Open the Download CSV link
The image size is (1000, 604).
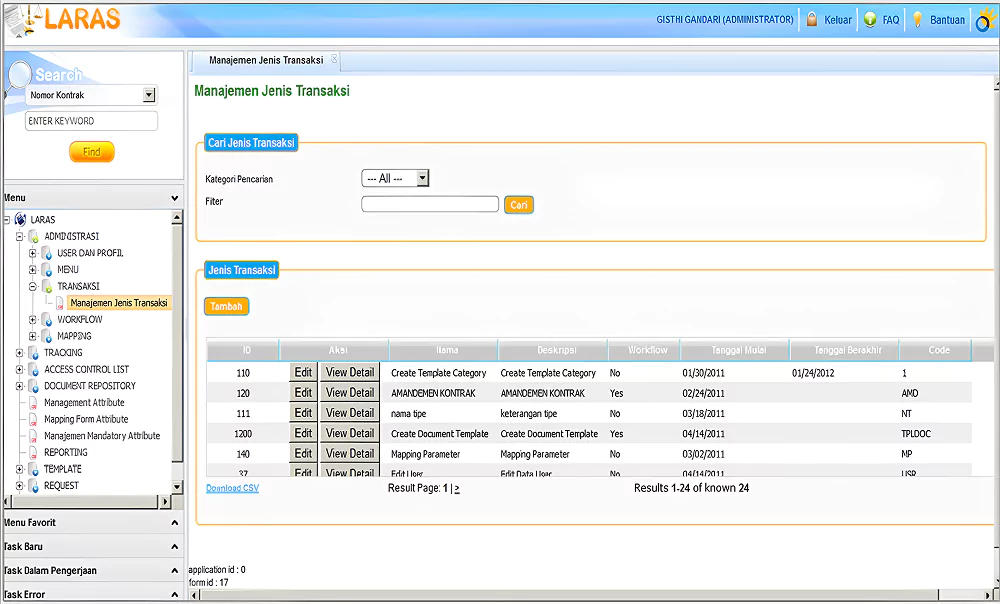point(232,489)
